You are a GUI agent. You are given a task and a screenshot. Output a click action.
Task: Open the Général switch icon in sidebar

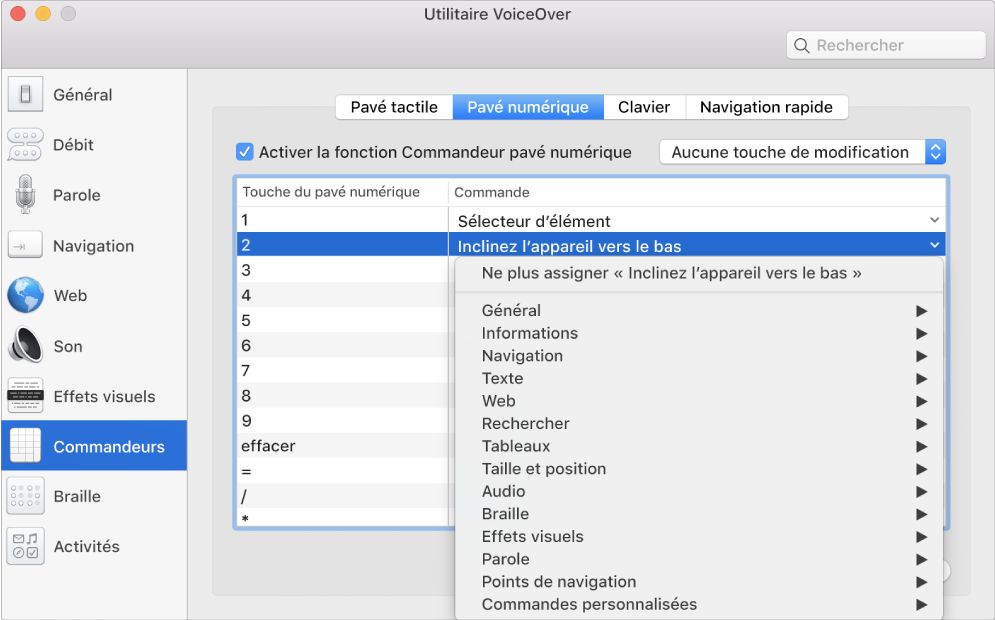pyautogui.click(x=25, y=95)
